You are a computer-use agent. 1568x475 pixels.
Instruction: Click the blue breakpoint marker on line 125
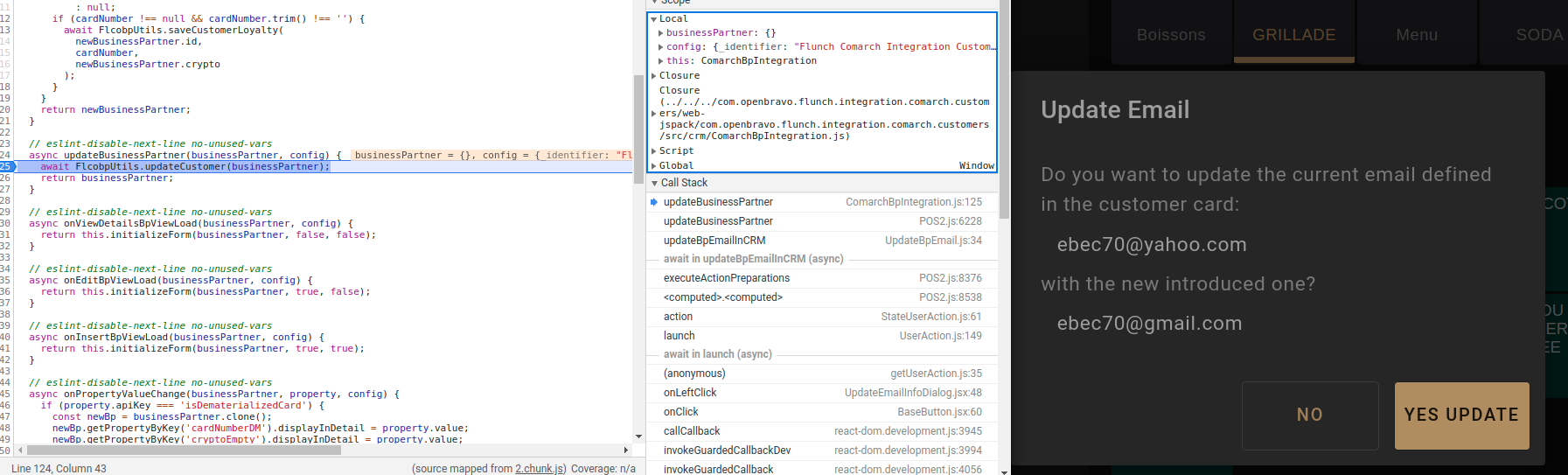tap(7, 166)
